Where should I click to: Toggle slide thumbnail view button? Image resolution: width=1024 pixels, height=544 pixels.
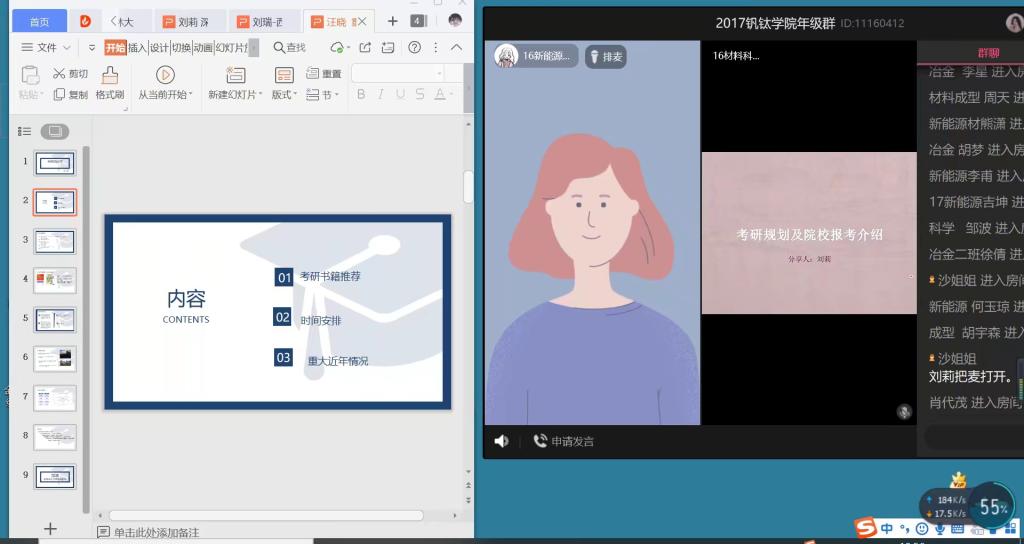55,131
